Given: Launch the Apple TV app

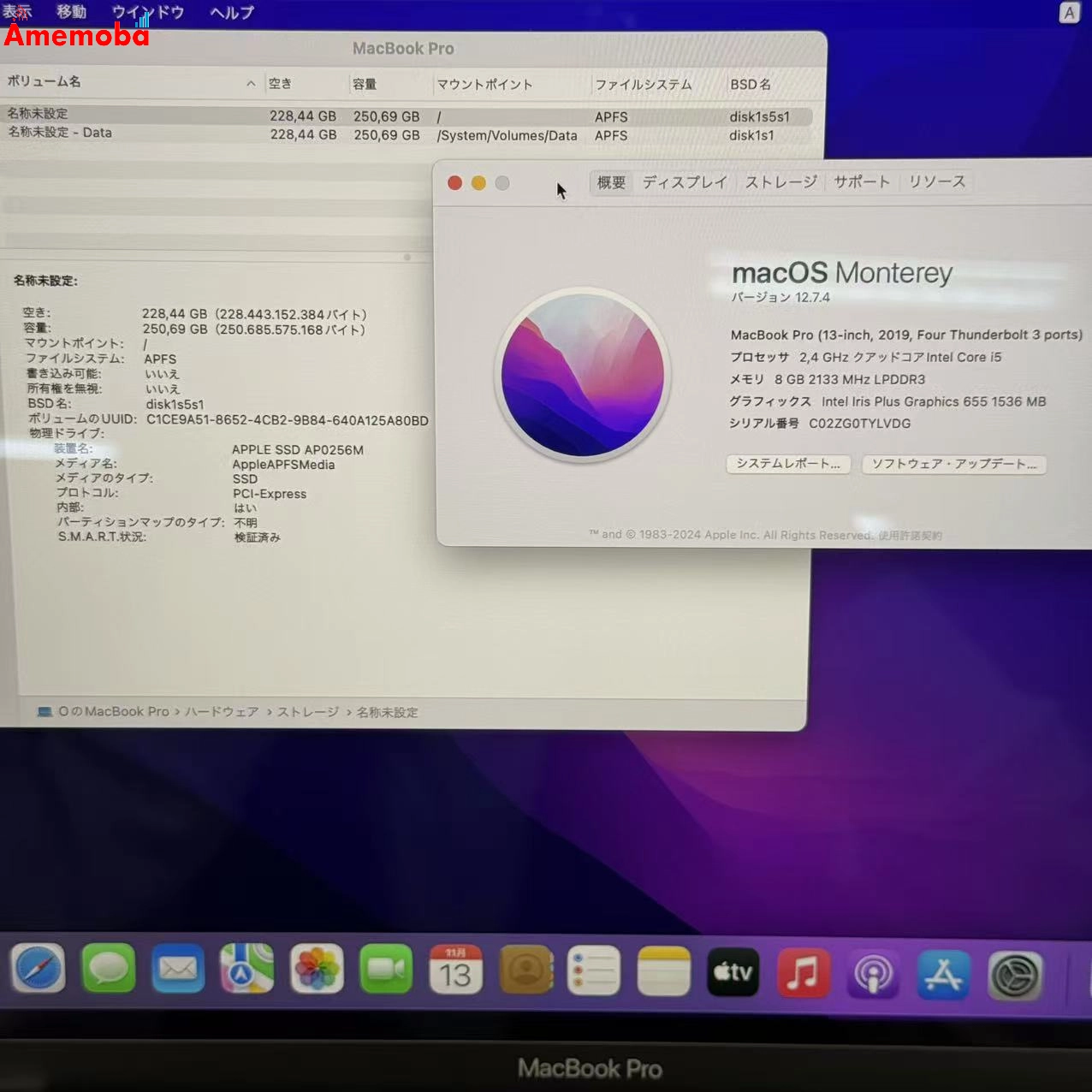Looking at the screenshot, I should coord(733,970).
